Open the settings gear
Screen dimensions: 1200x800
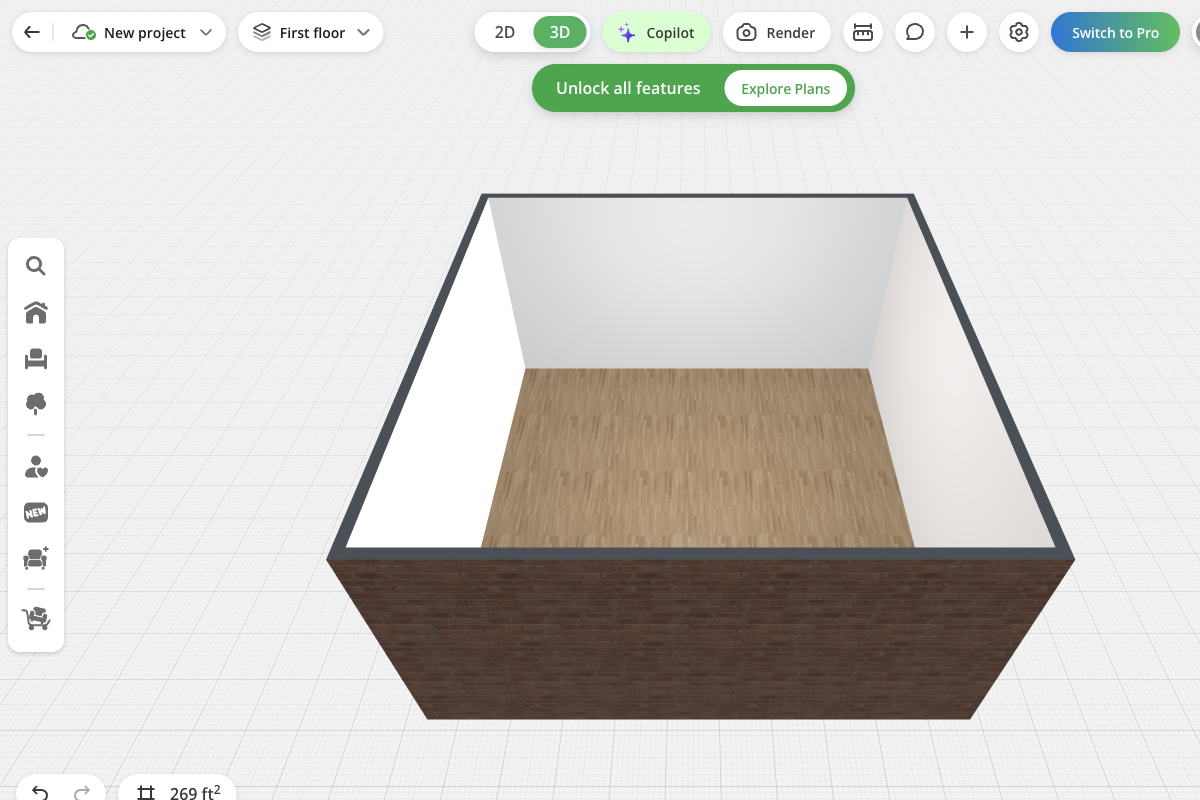click(1019, 32)
